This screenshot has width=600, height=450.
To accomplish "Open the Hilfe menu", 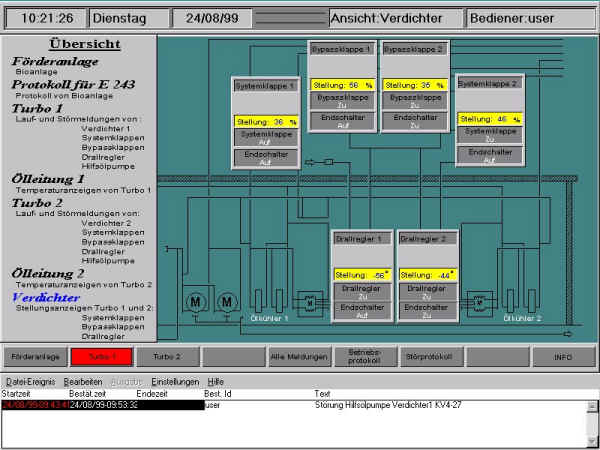I will pyautogui.click(x=215, y=382).
